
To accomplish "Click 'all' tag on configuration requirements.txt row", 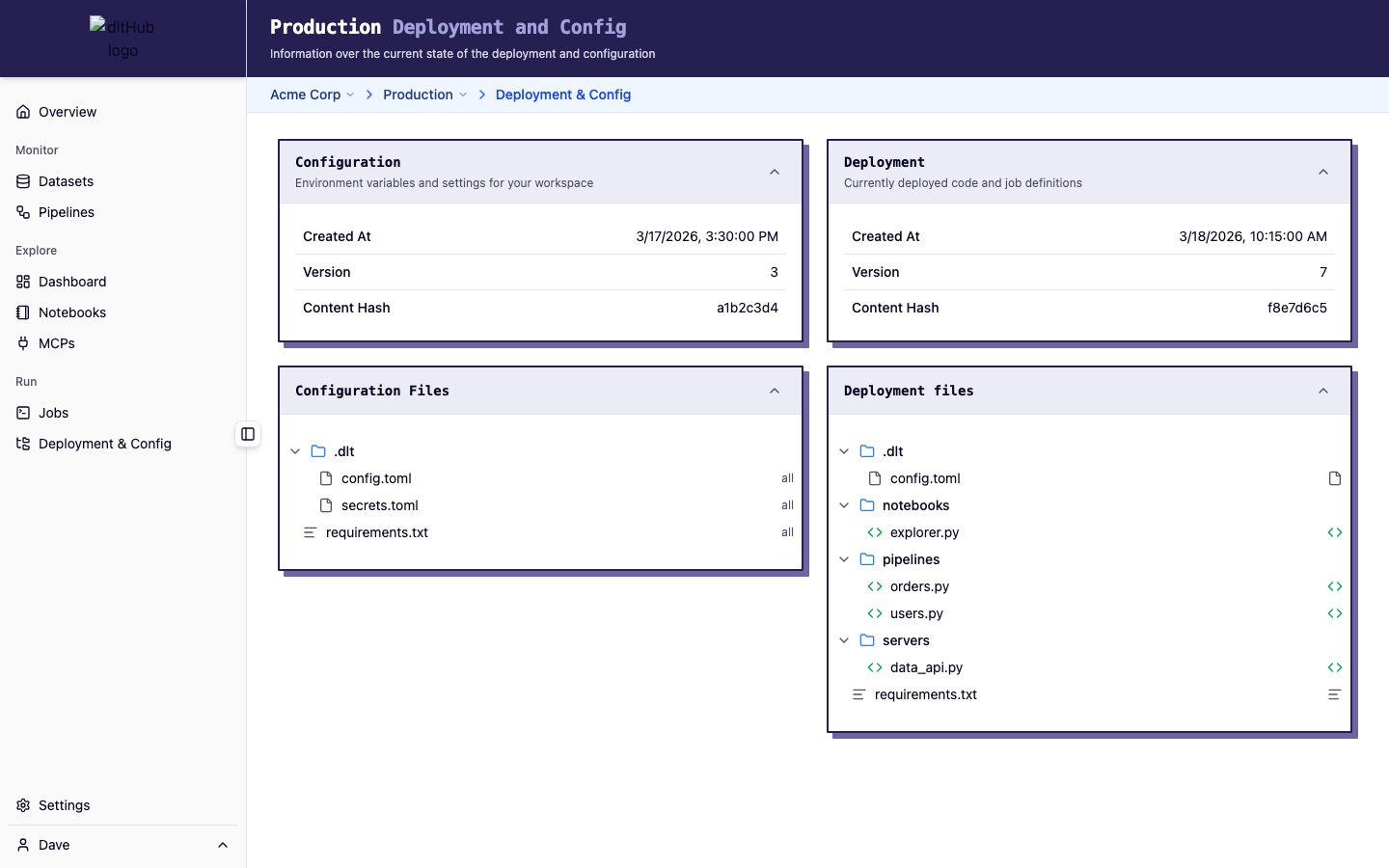I will pos(787,532).
